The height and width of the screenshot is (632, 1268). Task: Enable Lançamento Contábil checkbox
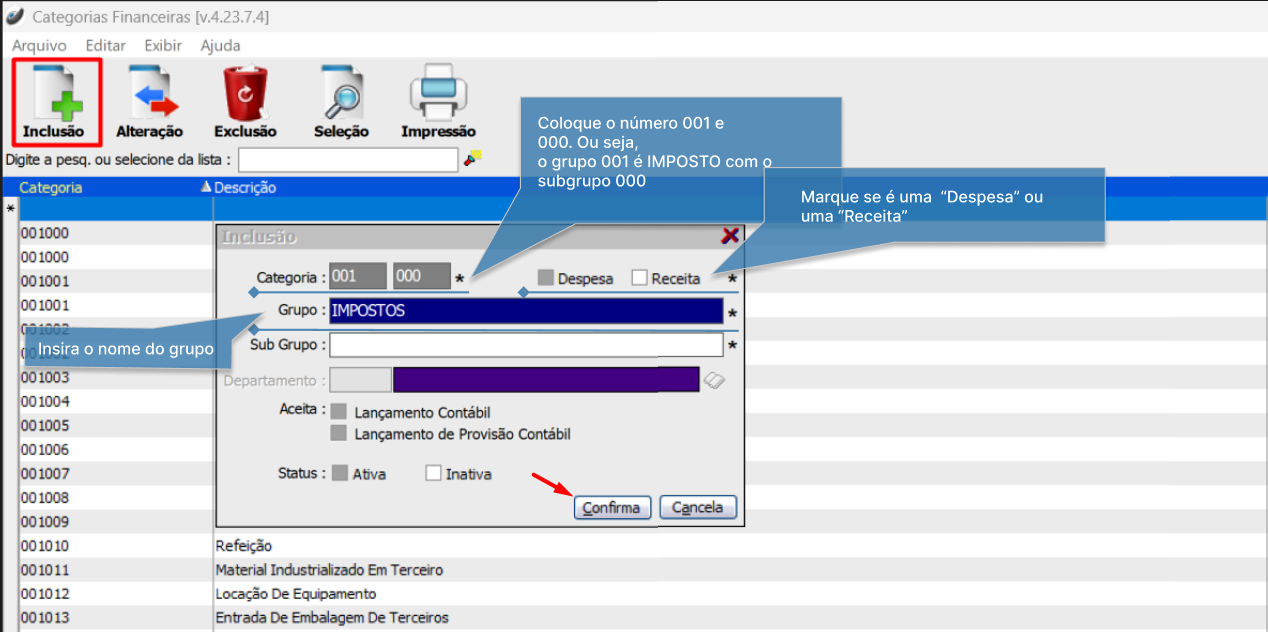[339, 412]
